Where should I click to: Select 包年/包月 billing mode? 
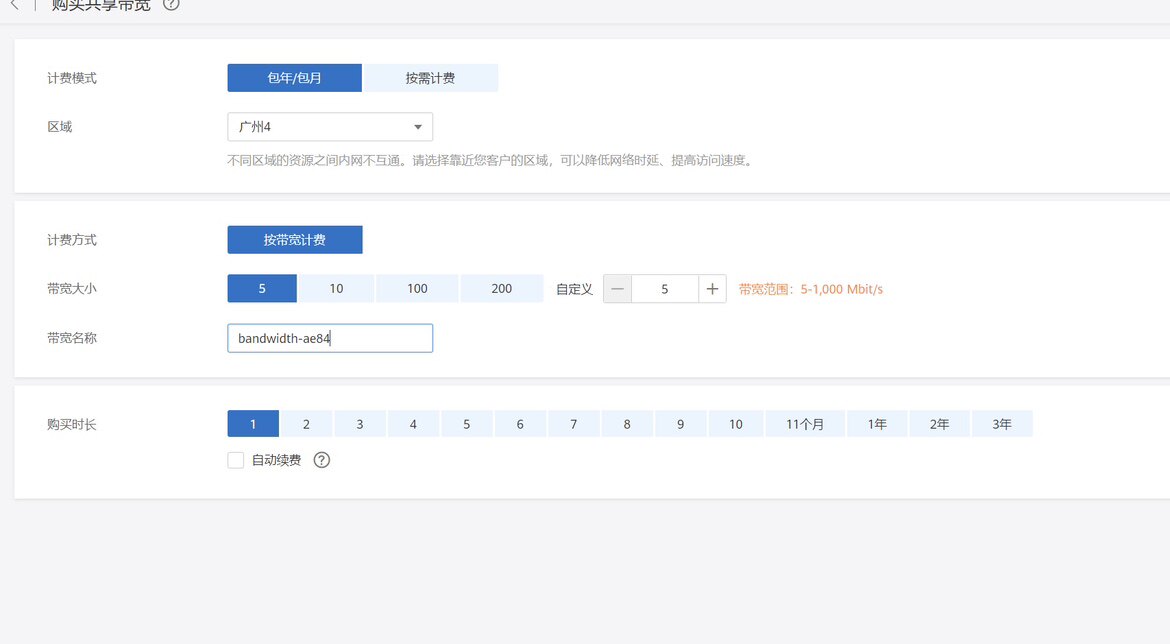coord(295,78)
